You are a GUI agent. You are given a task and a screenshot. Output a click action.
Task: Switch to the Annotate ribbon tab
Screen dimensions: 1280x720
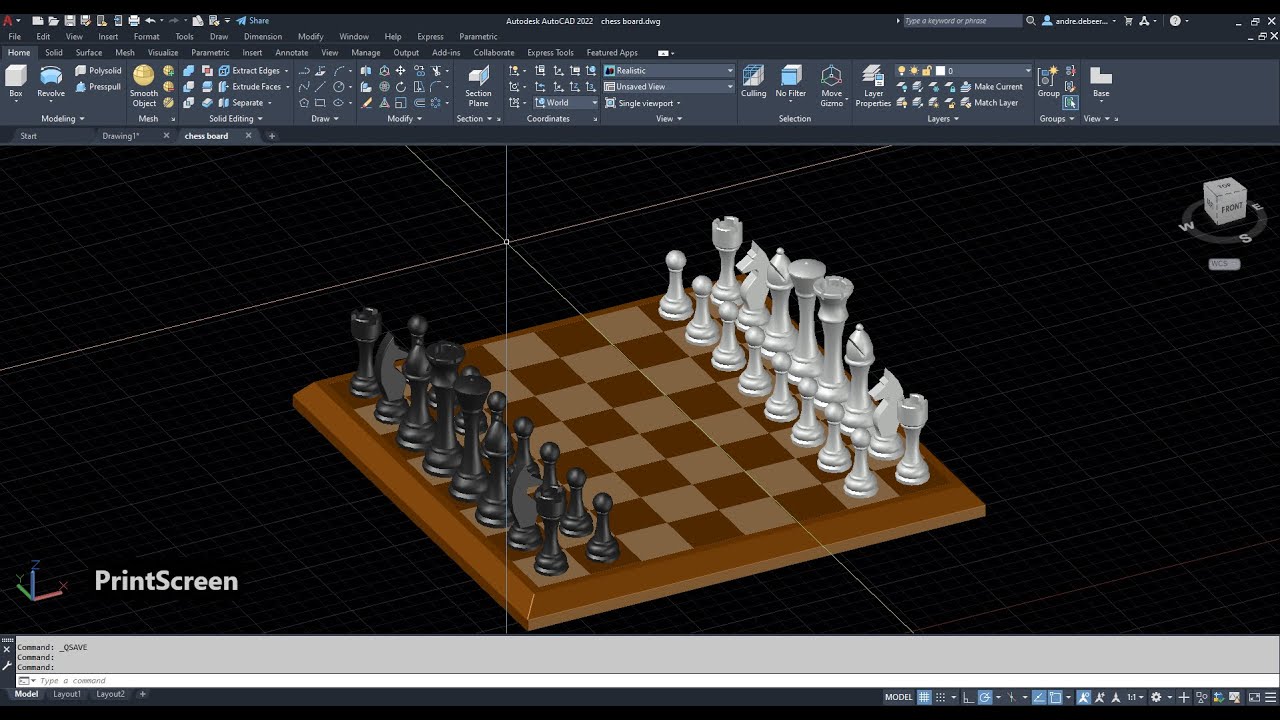(x=292, y=53)
